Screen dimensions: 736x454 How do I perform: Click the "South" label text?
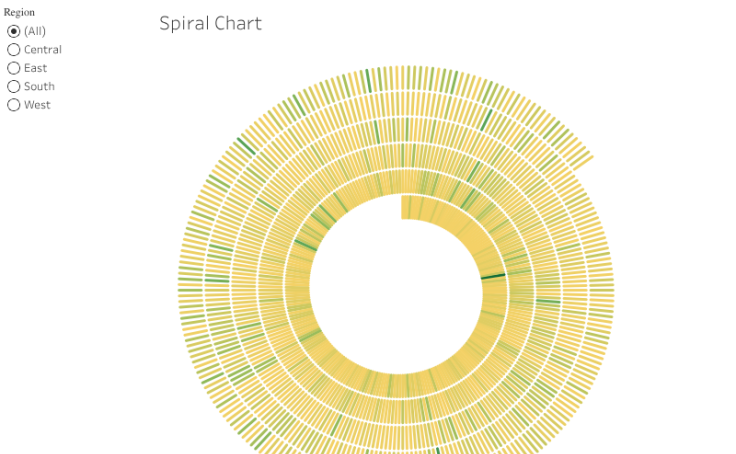click(x=39, y=86)
